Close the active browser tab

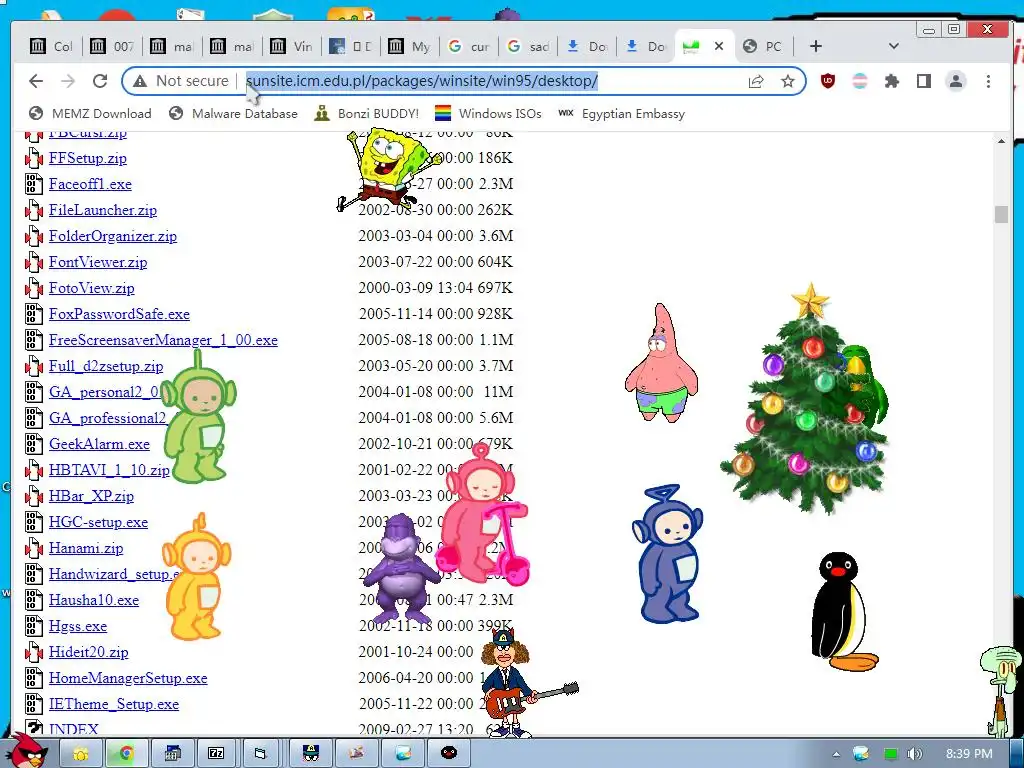click(719, 46)
